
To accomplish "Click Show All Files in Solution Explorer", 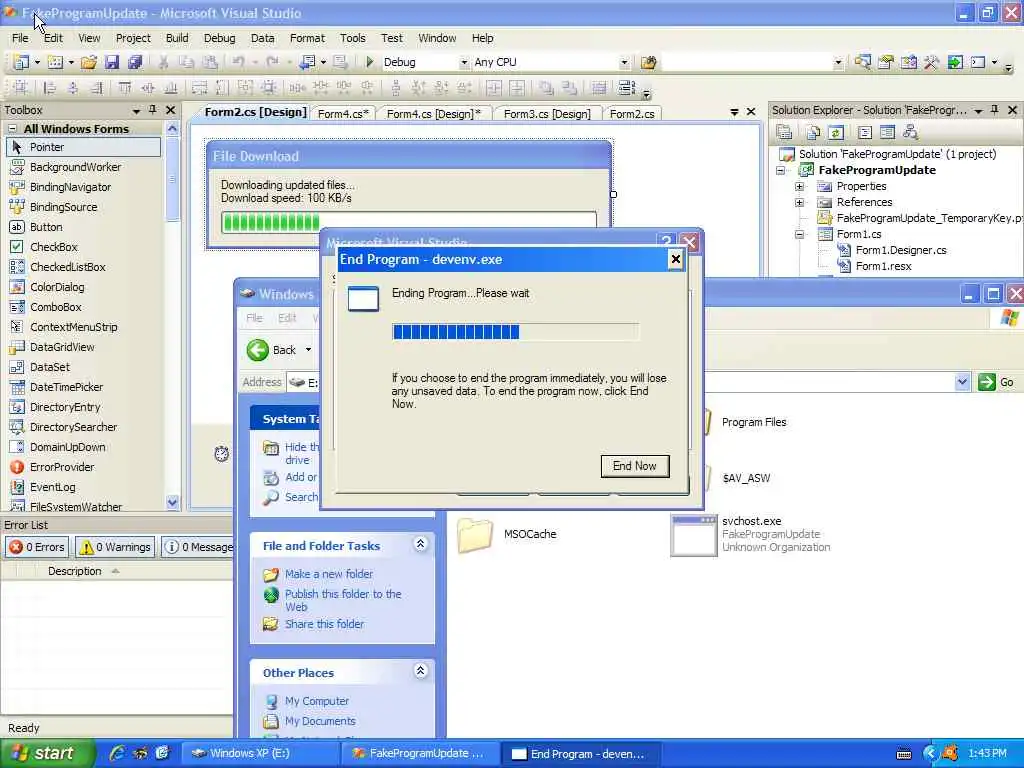I will point(812,133).
